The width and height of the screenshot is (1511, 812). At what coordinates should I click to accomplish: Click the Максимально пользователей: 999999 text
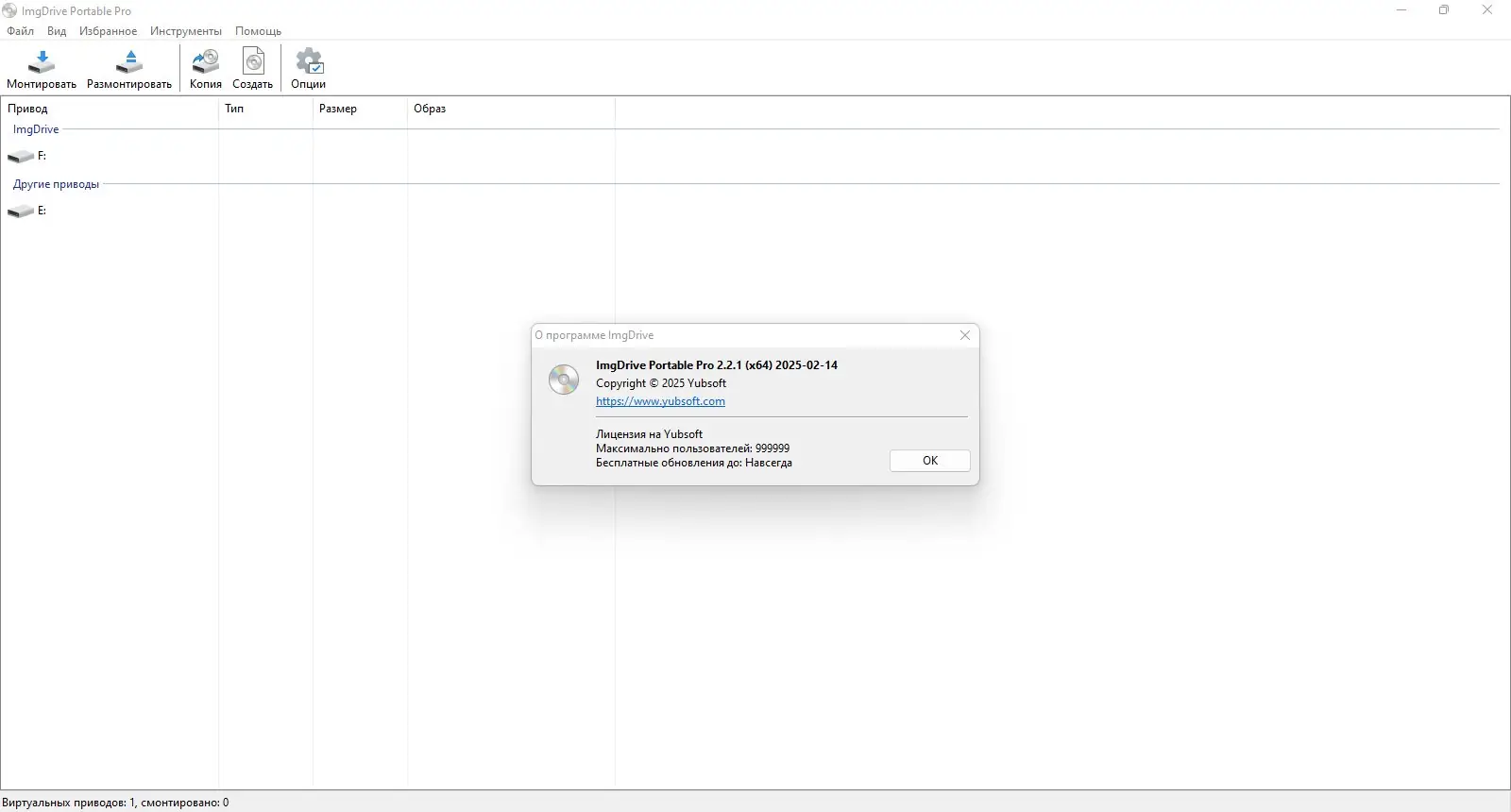(x=692, y=448)
